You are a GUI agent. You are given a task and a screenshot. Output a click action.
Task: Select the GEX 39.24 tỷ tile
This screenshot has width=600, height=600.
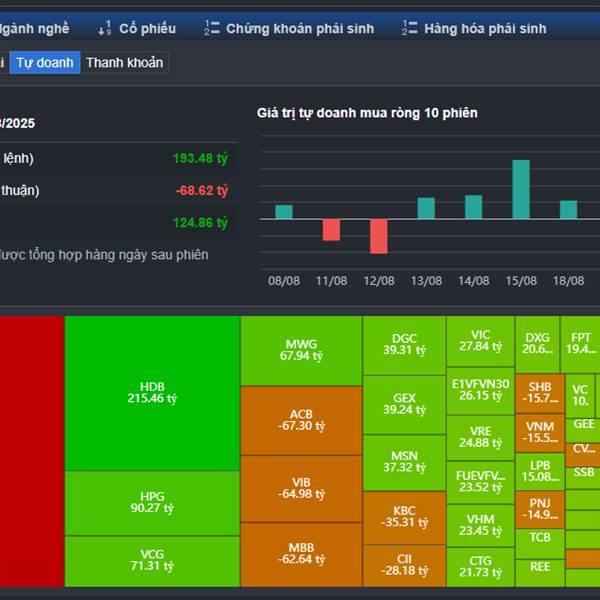(x=404, y=405)
